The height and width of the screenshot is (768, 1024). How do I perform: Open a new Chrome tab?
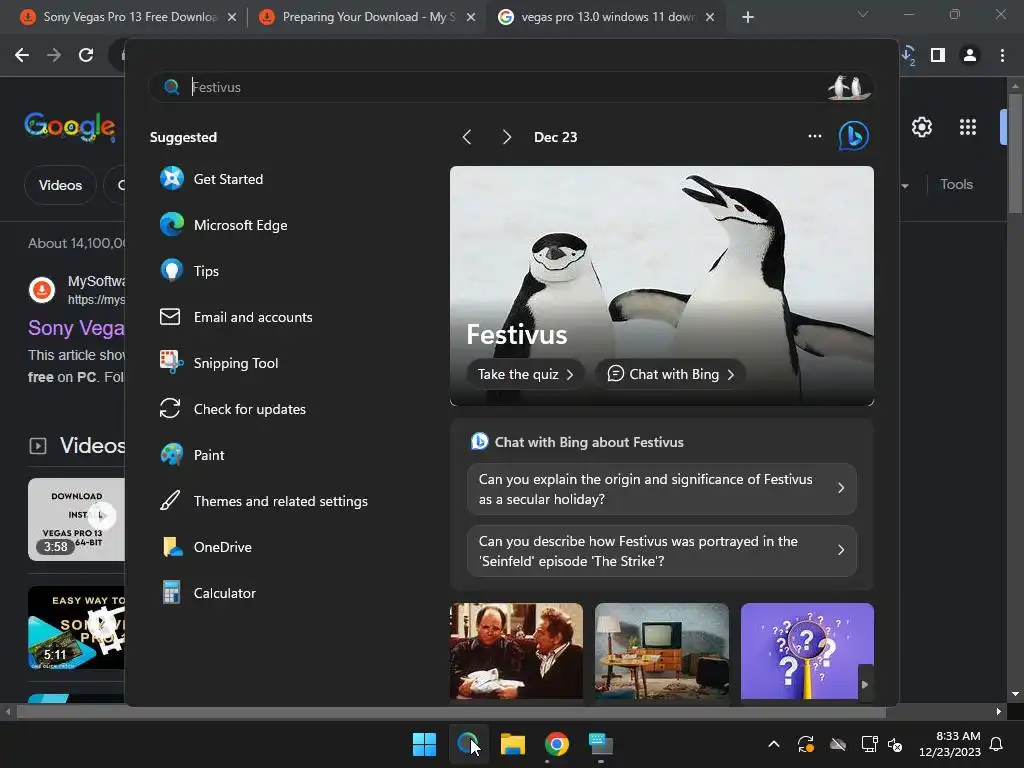click(x=748, y=17)
